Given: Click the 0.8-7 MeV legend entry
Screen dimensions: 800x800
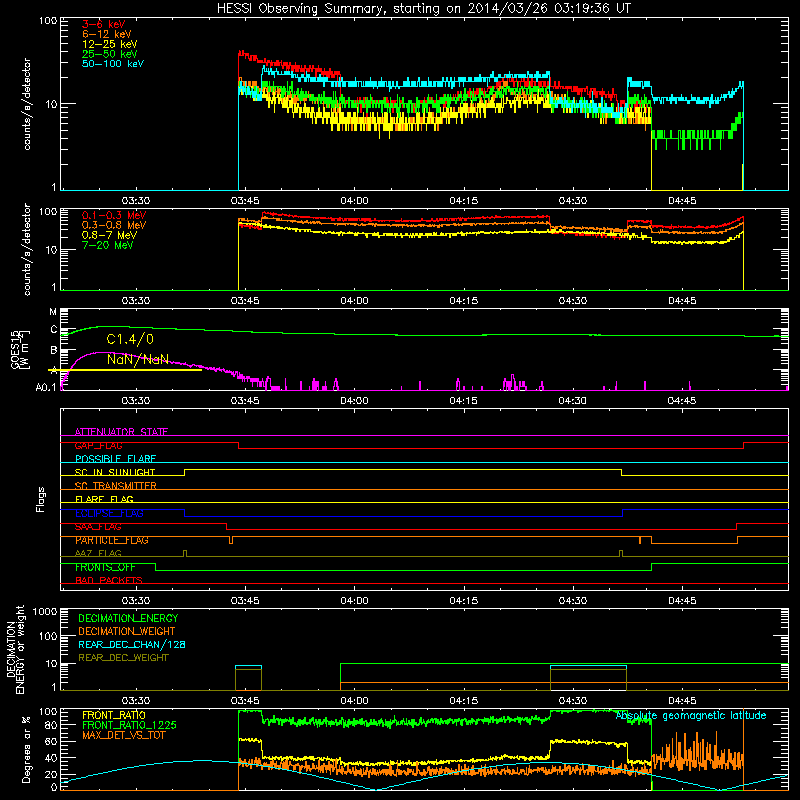Looking at the screenshot, I should coord(109,235).
